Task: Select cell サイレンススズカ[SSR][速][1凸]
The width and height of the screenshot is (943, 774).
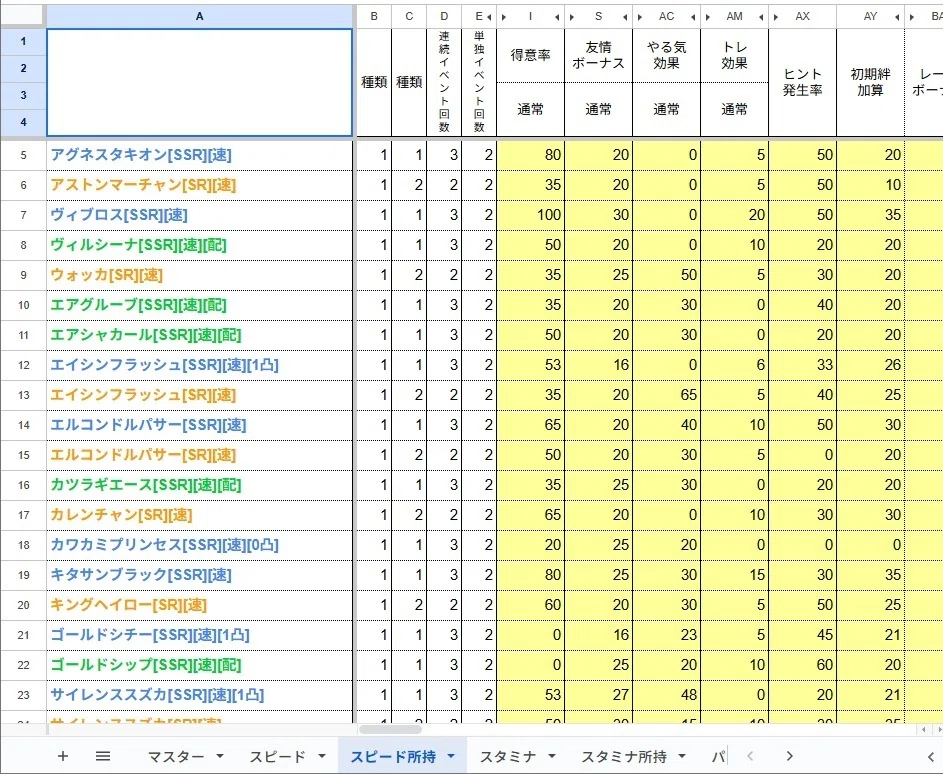Action: click(200, 695)
